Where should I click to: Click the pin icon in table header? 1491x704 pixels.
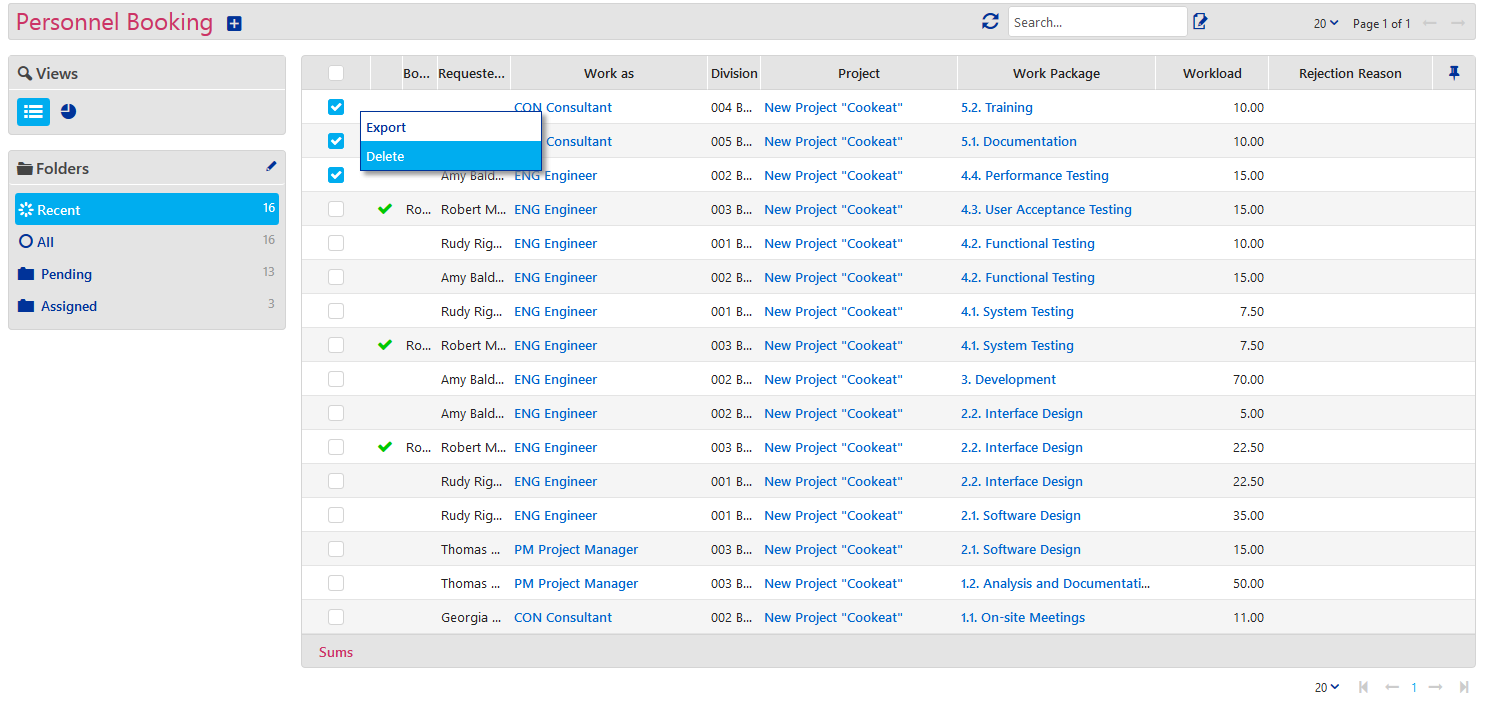(1454, 73)
